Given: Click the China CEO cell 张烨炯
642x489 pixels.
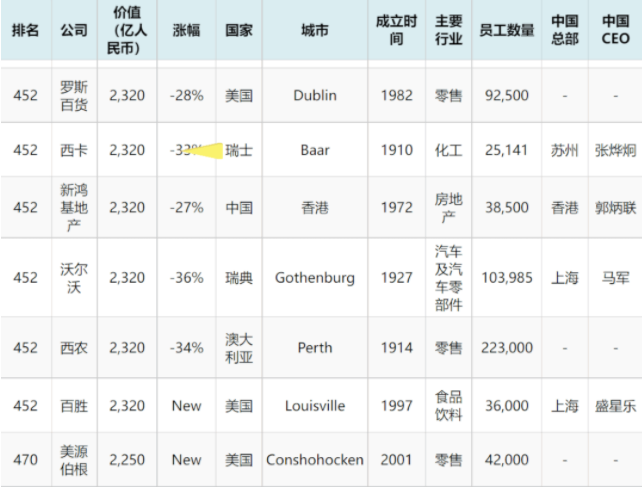Looking at the screenshot, I should 615,150.
